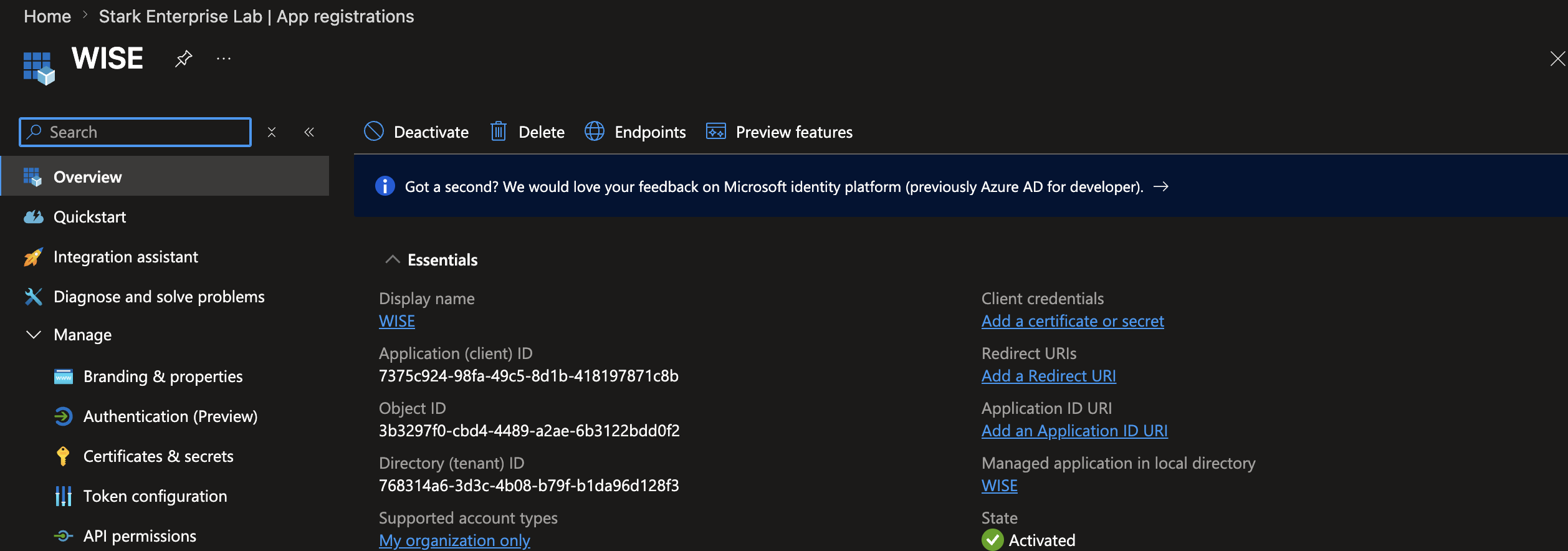This screenshot has width=1568, height=551.
Task: Select the Directory (tenant) ID value
Action: coord(529,486)
